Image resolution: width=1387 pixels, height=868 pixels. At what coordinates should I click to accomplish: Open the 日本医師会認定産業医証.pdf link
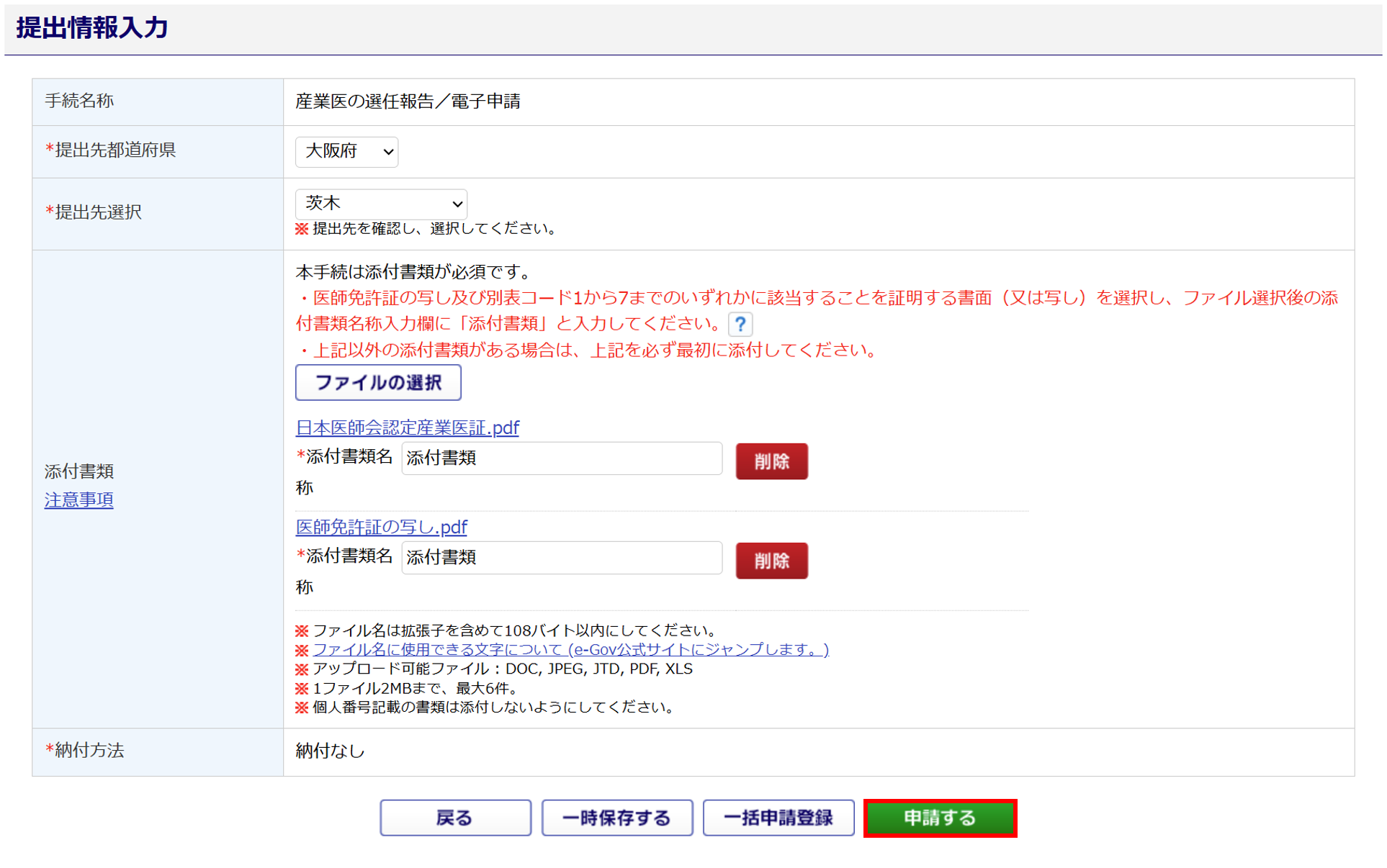[407, 428]
